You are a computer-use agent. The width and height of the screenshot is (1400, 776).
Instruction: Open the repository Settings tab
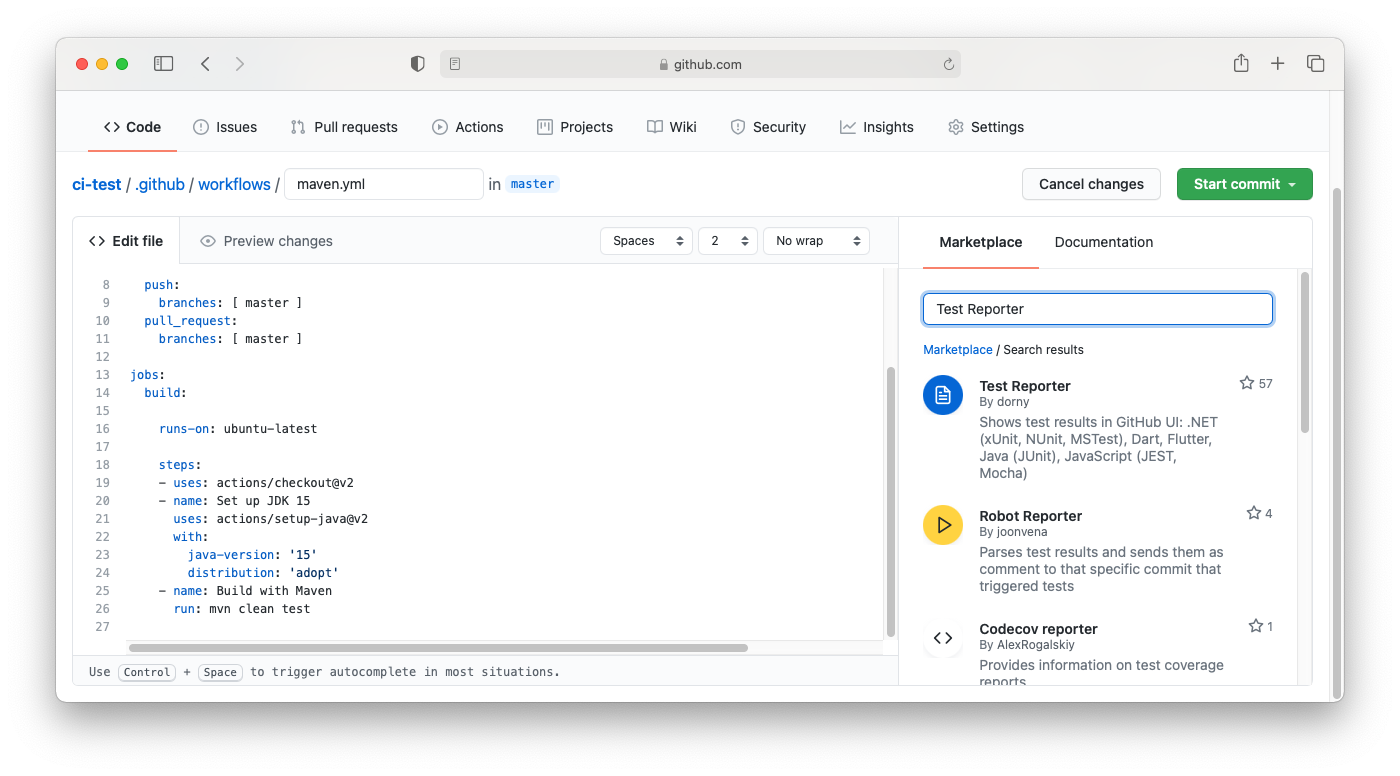pos(986,127)
